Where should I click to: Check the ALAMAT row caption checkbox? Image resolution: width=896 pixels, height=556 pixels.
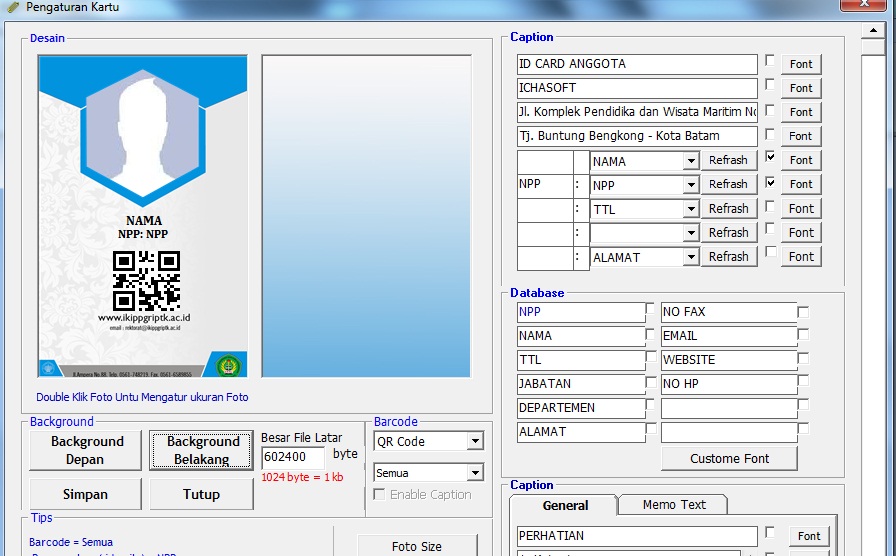pyautogui.click(x=771, y=251)
